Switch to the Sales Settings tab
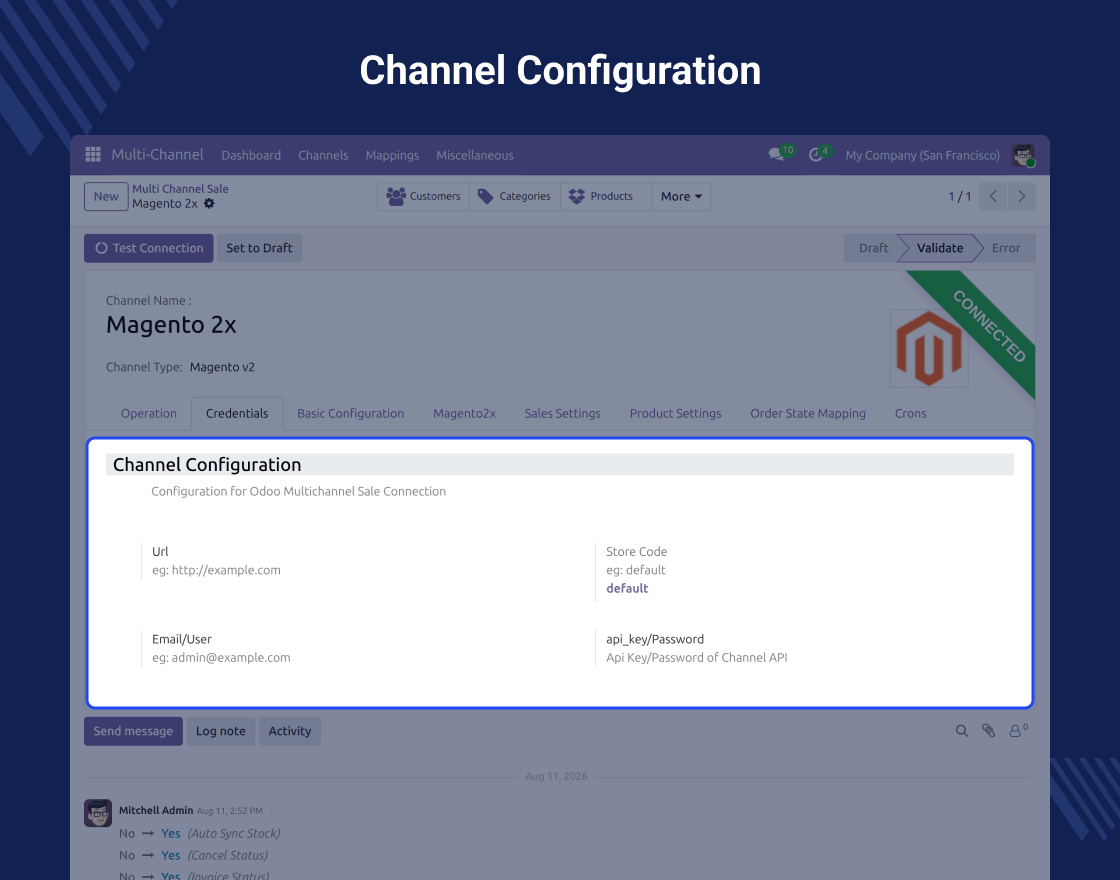The image size is (1120, 880). point(562,414)
